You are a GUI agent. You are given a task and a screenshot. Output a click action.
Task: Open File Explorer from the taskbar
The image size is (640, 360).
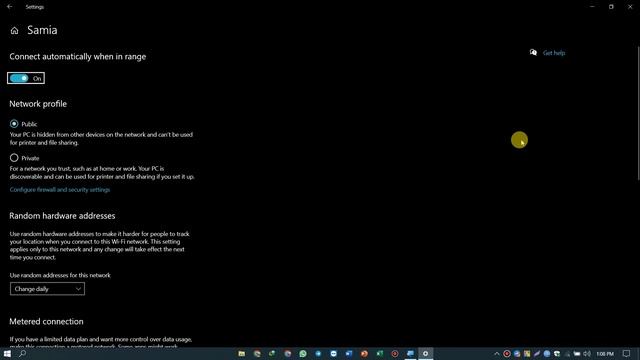point(242,353)
